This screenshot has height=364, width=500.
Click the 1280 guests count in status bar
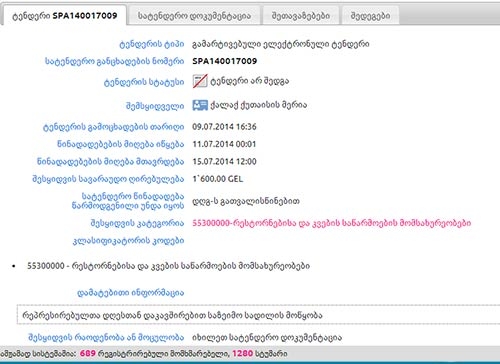click(x=242, y=354)
